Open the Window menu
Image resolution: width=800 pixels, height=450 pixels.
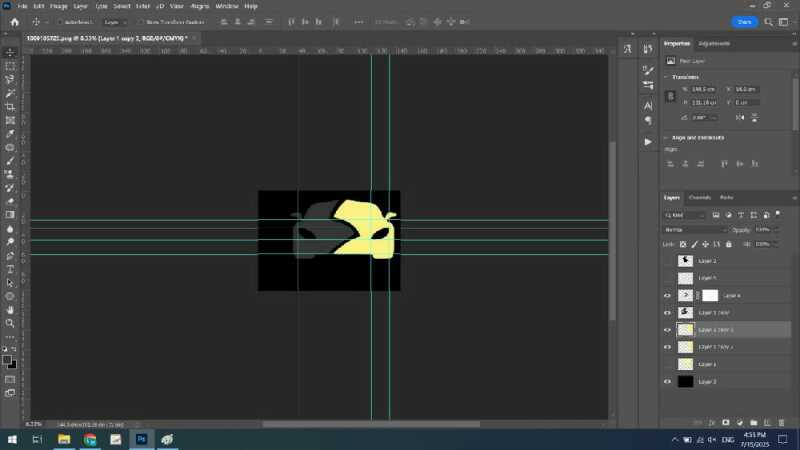click(x=227, y=6)
